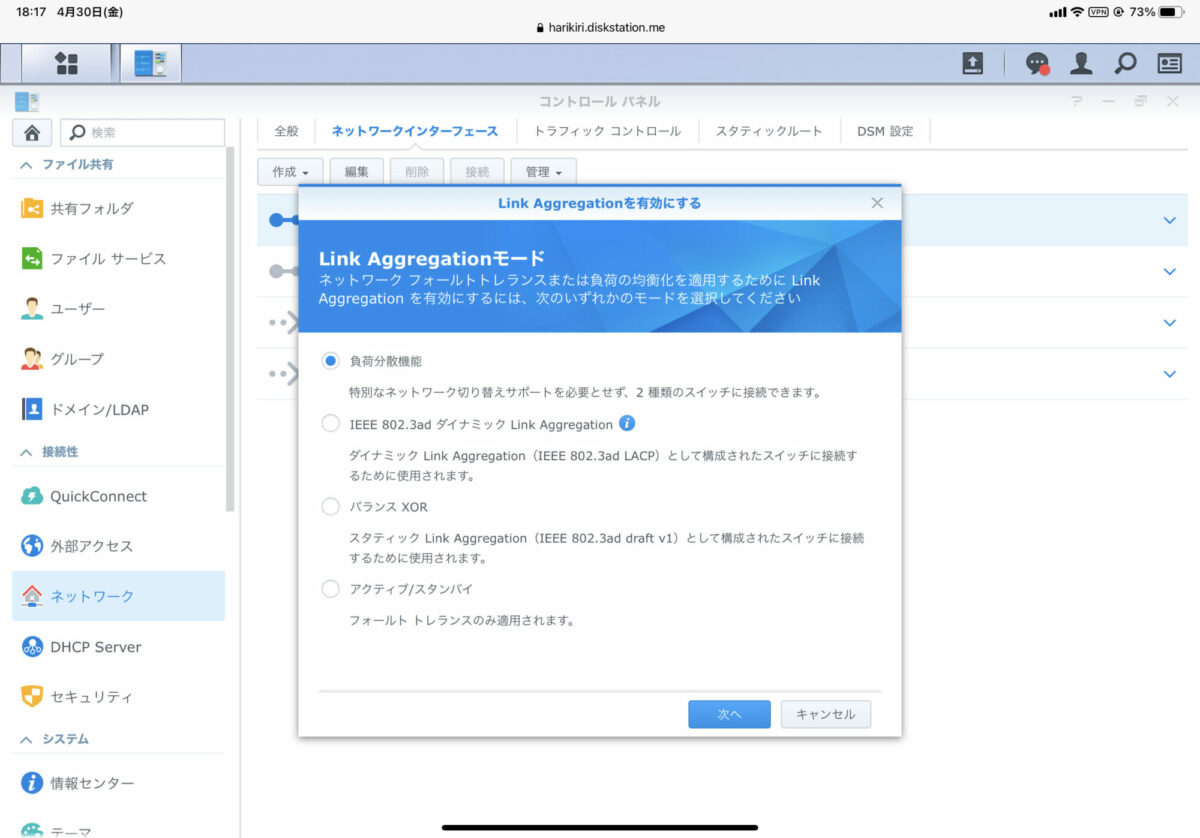Click the 削除 toolbar button
This screenshot has width=1200, height=838.
pyautogui.click(x=417, y=172)
